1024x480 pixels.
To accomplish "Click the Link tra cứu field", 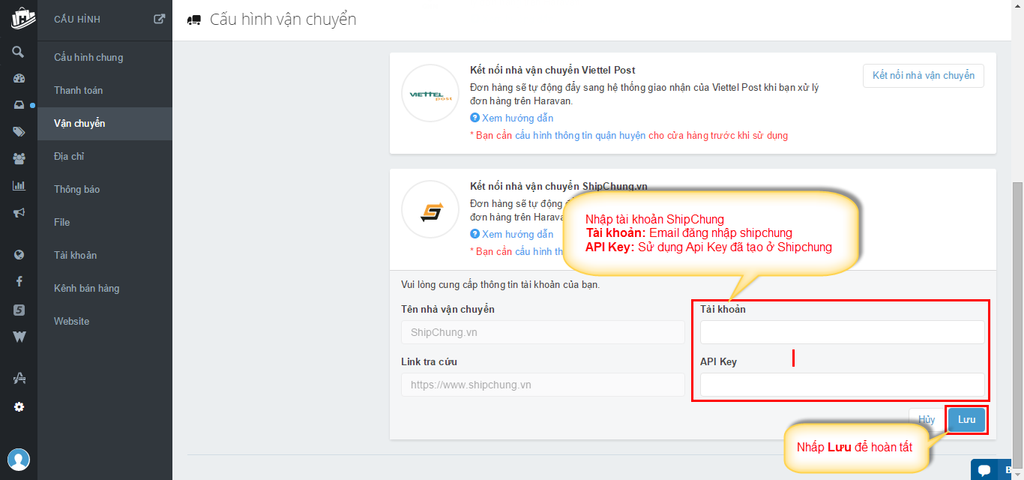I will [543, 385].
